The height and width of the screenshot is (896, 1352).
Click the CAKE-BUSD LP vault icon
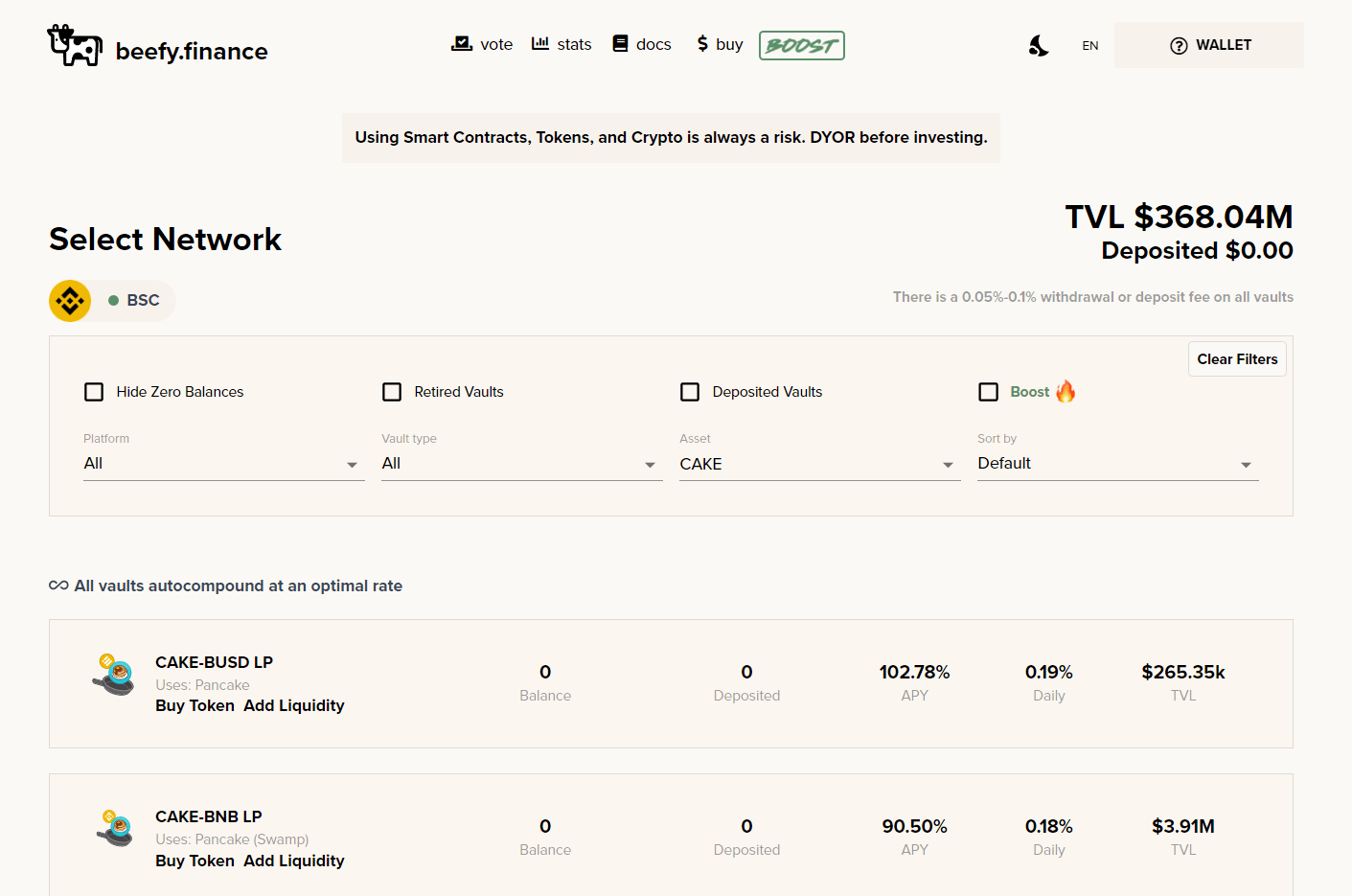click(x=114, y=674)
